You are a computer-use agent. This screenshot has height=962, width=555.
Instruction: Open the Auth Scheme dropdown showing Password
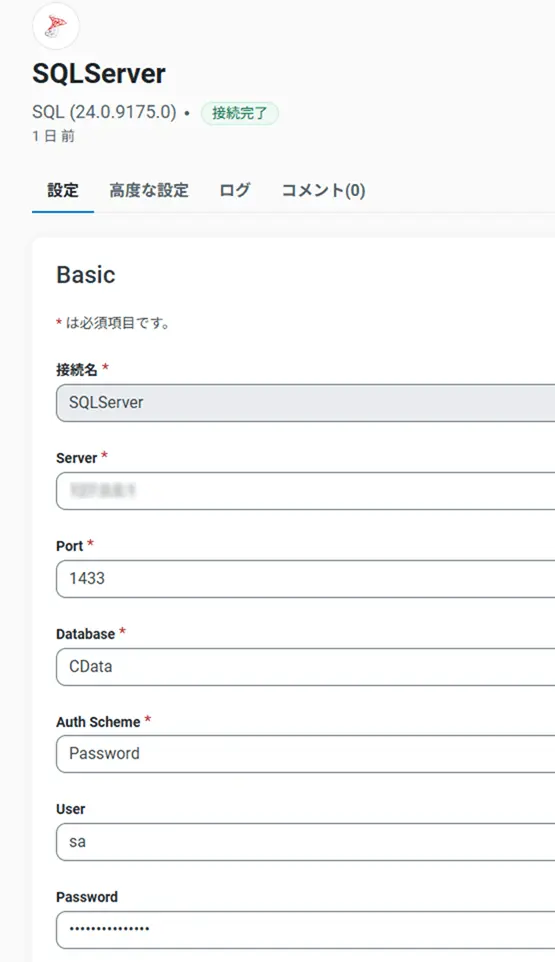tap(305, 754)
